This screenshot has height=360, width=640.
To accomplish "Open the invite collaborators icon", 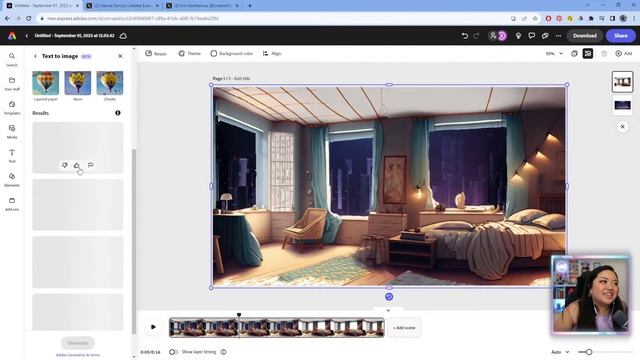I will tap(493, 36).
